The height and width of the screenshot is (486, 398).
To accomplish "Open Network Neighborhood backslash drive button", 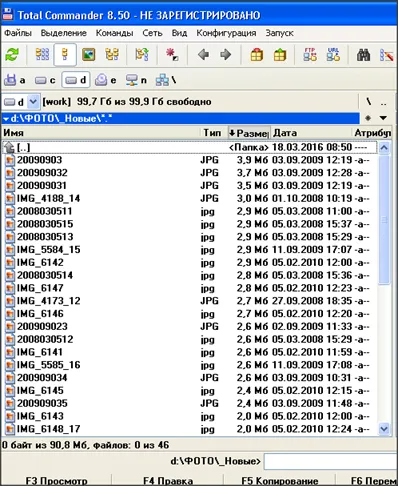I will 166,80.
